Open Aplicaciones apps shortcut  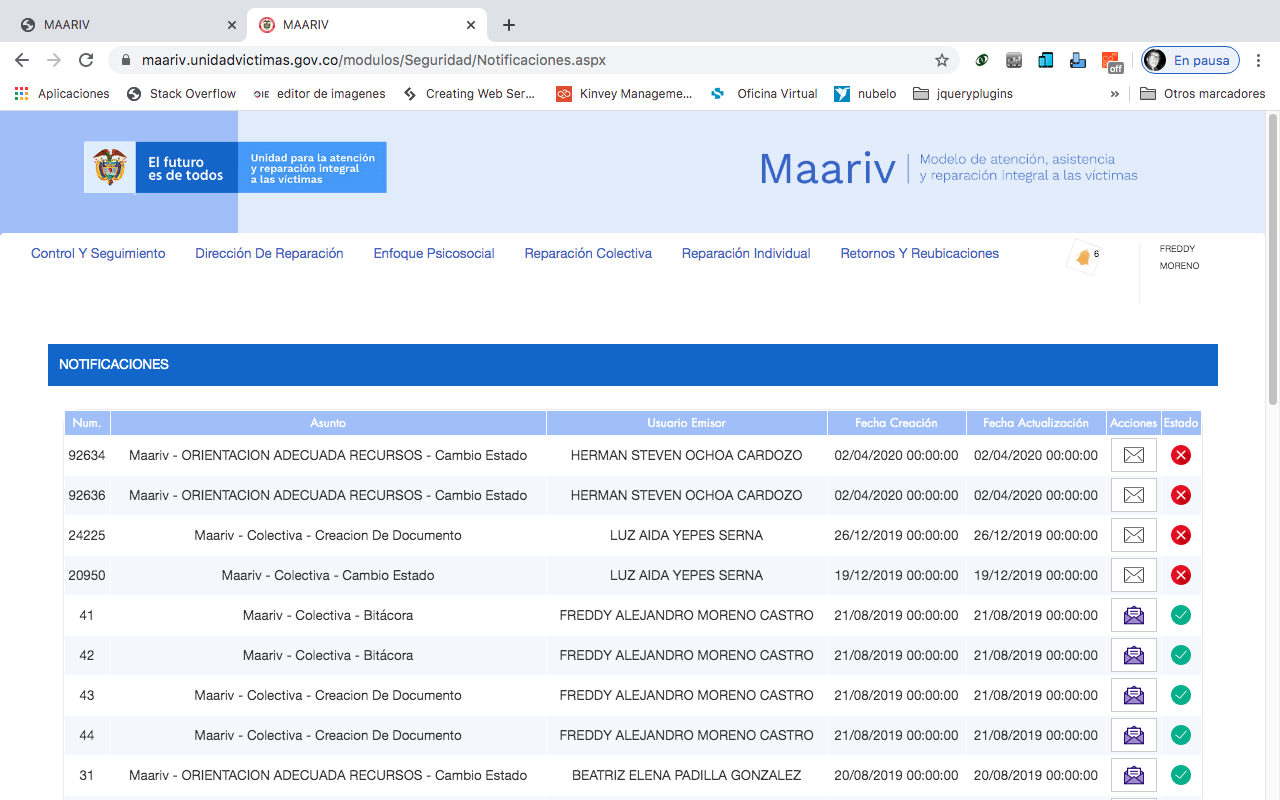tap(62, 94)
